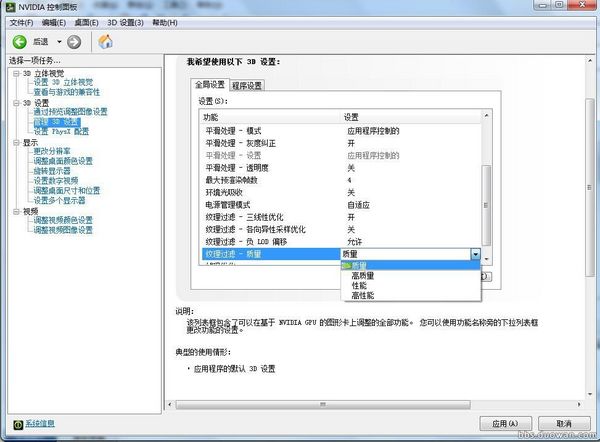Click the NVIDIA logo in title bar
The width and height of the screenshot is (600, 442).
pos(10,7)
